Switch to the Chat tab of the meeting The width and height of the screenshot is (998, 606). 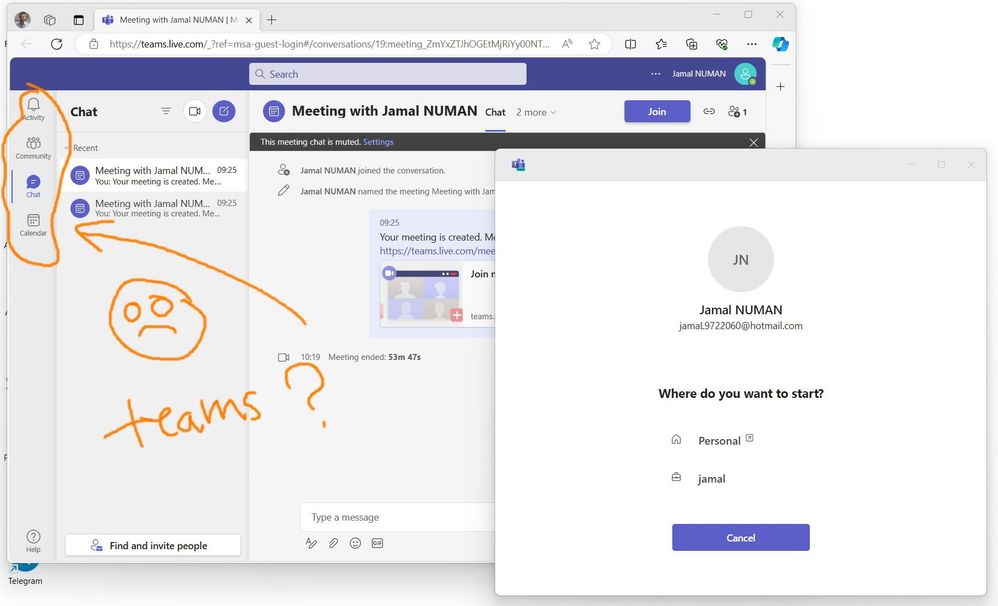click(495, 112)
